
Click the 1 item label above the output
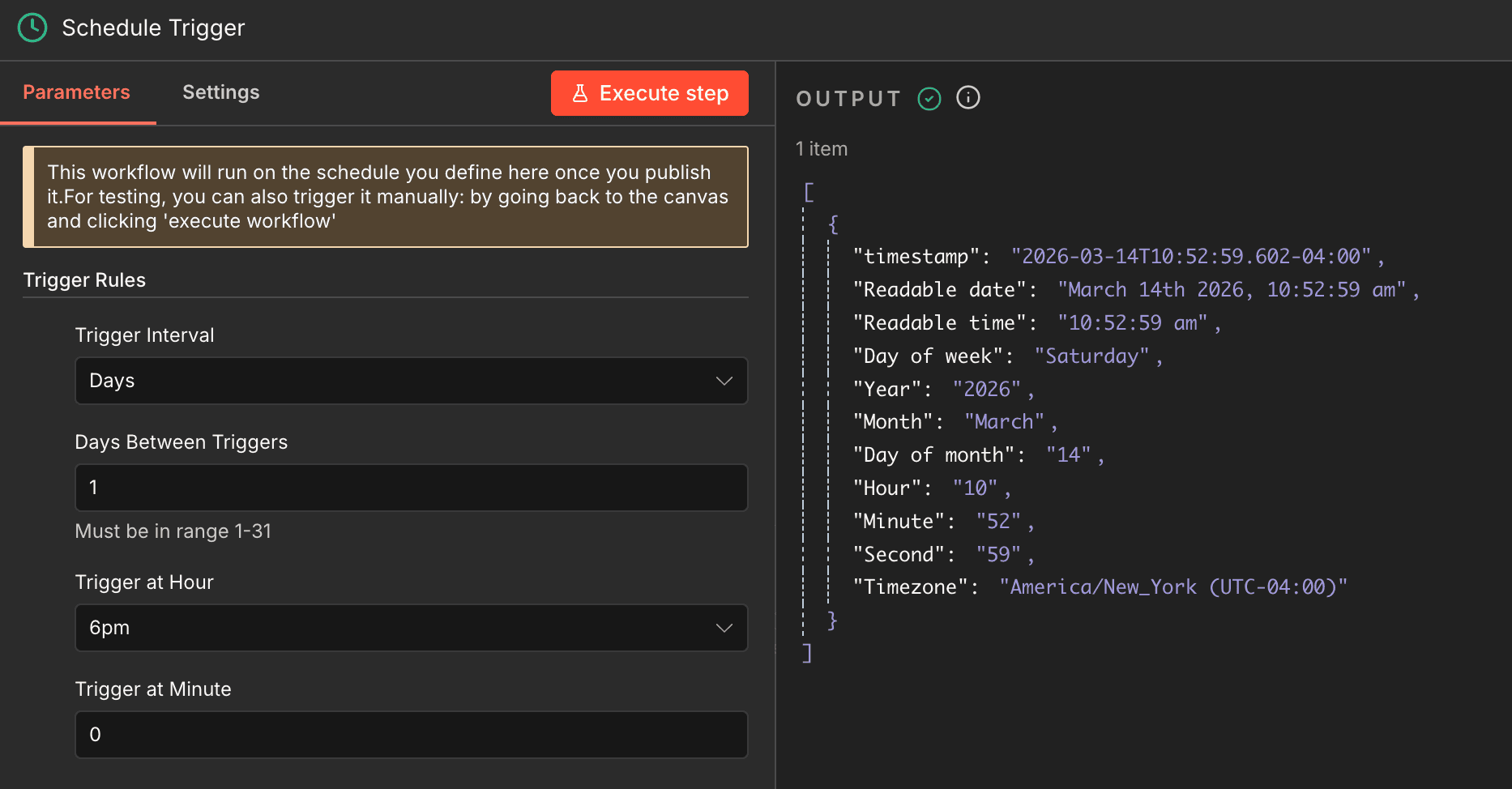point(821,148)
